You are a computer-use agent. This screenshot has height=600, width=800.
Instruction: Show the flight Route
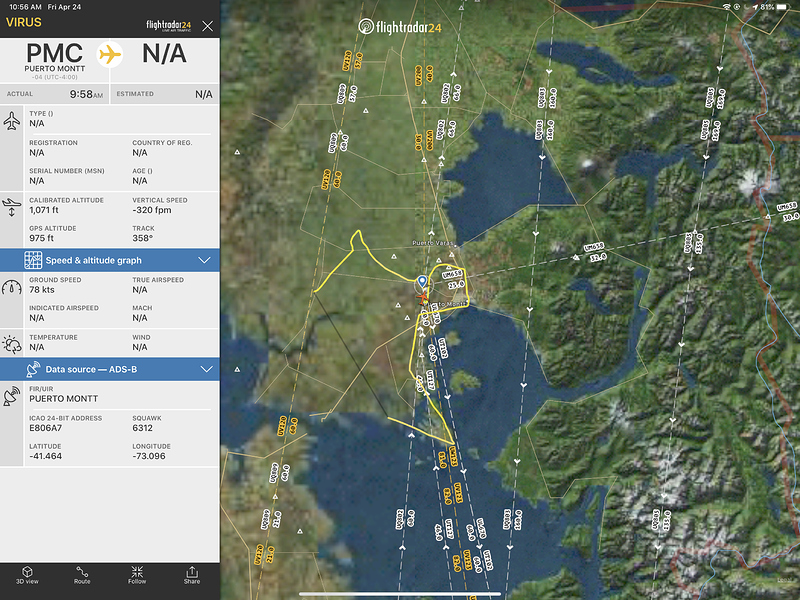point(82,575)
